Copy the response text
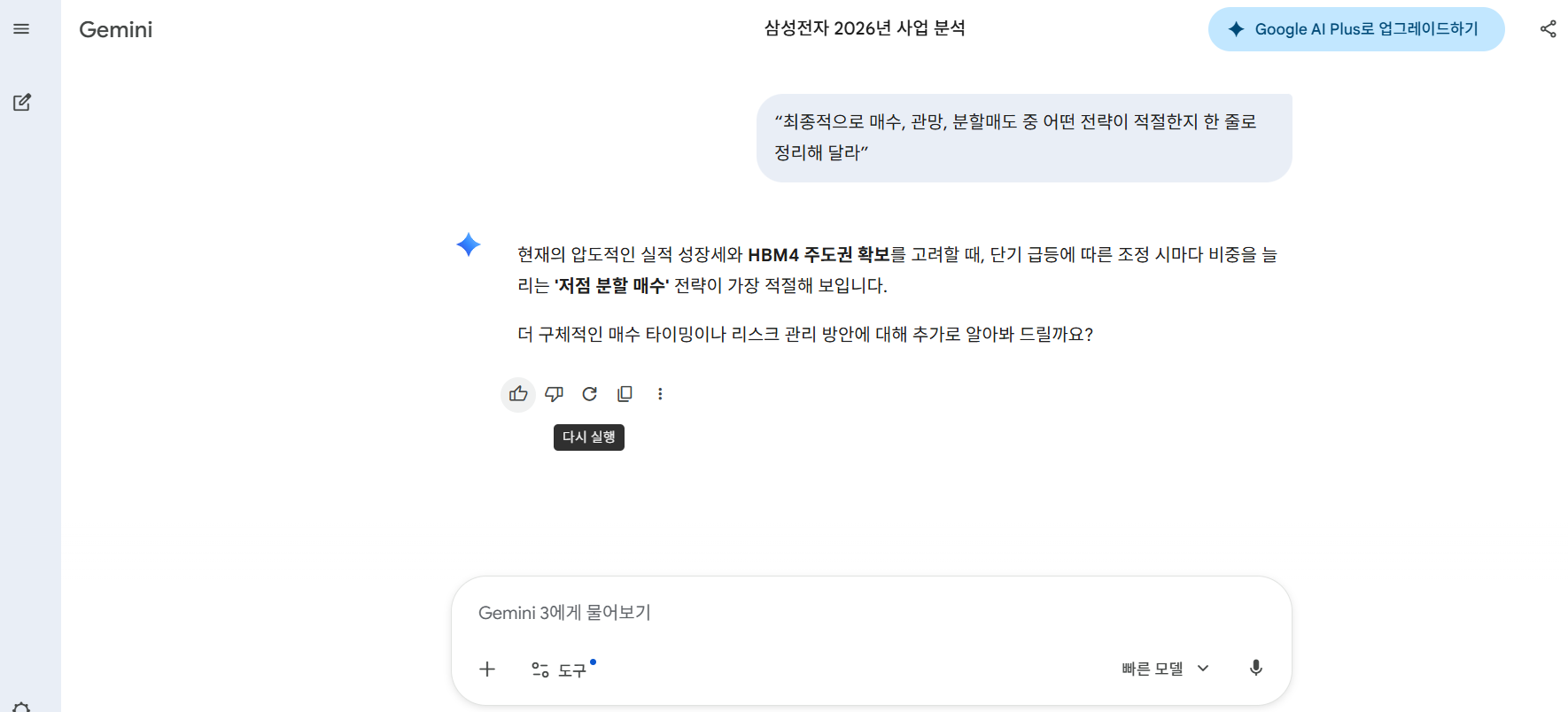The width and height of the screenshot is (1568, 712). pos(625,394)
